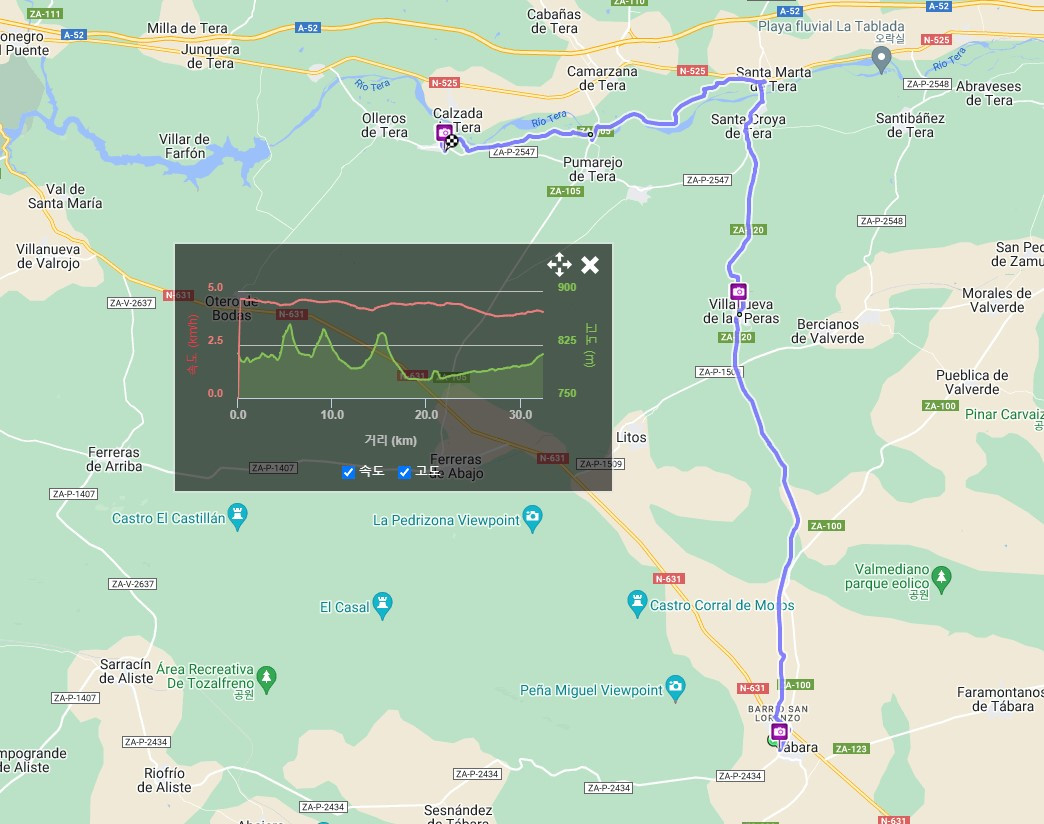The width and height of the screenshot is (1044, 824).
Task: Click the Santa Marta de Tera town label
Action: 773,79
